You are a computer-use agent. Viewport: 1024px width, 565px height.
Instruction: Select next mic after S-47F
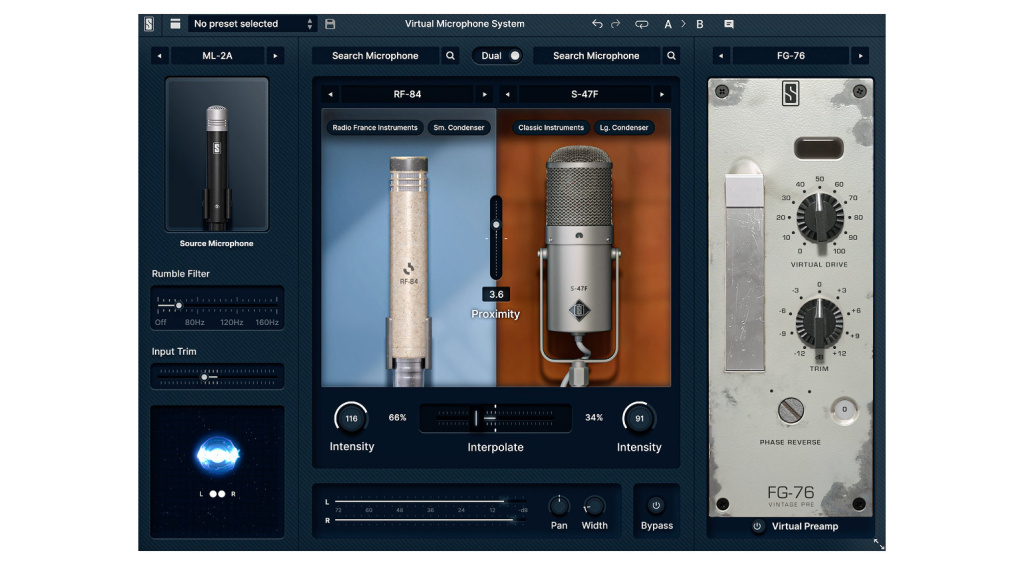pyautogui.click(x=662, y=94)
